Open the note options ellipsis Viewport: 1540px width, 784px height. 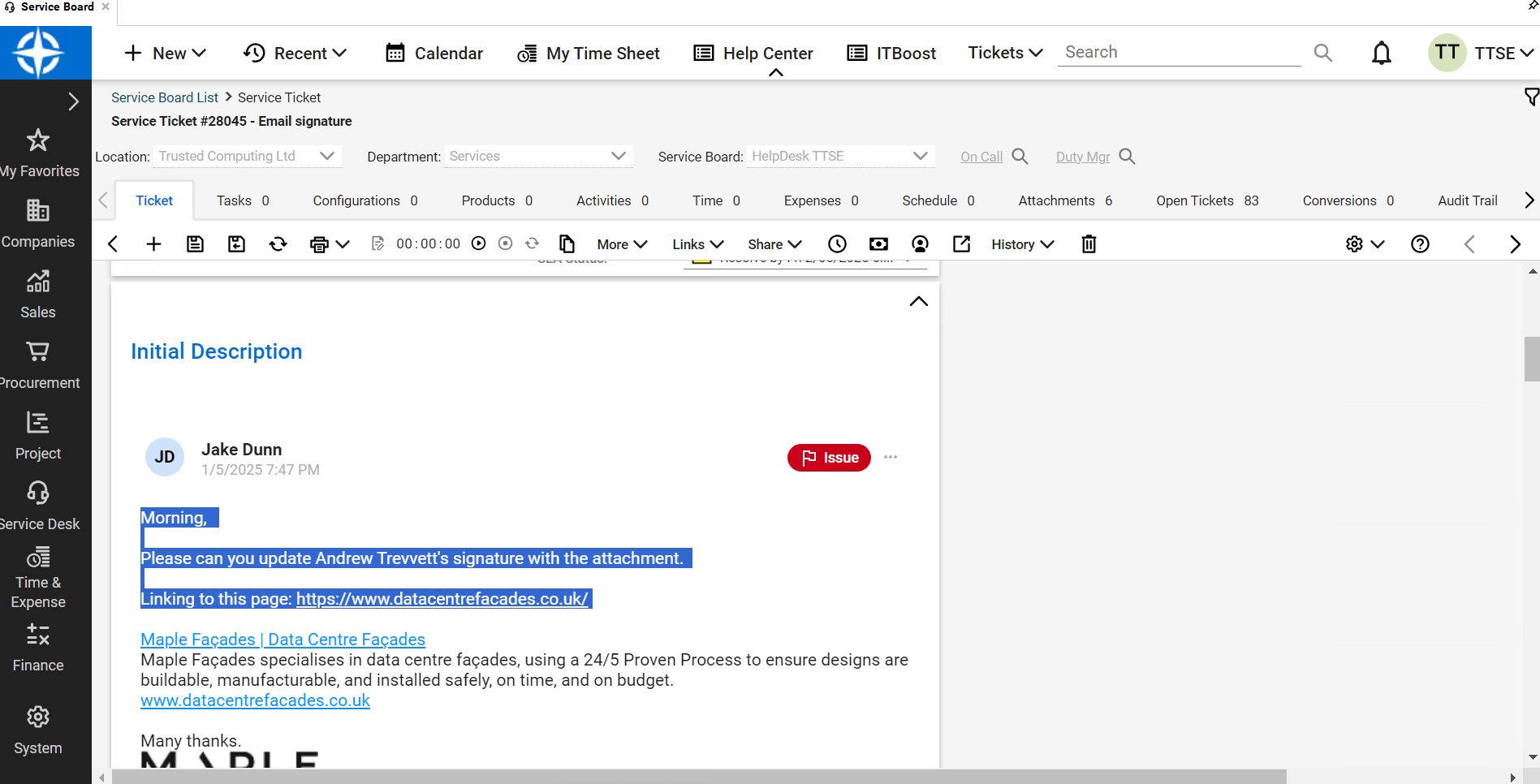(x=891, y=457)
